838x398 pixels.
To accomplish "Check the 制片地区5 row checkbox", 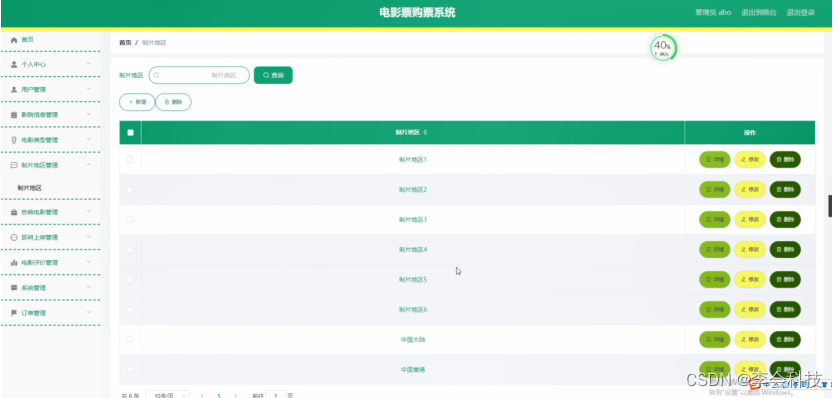I will click(130, 279).
